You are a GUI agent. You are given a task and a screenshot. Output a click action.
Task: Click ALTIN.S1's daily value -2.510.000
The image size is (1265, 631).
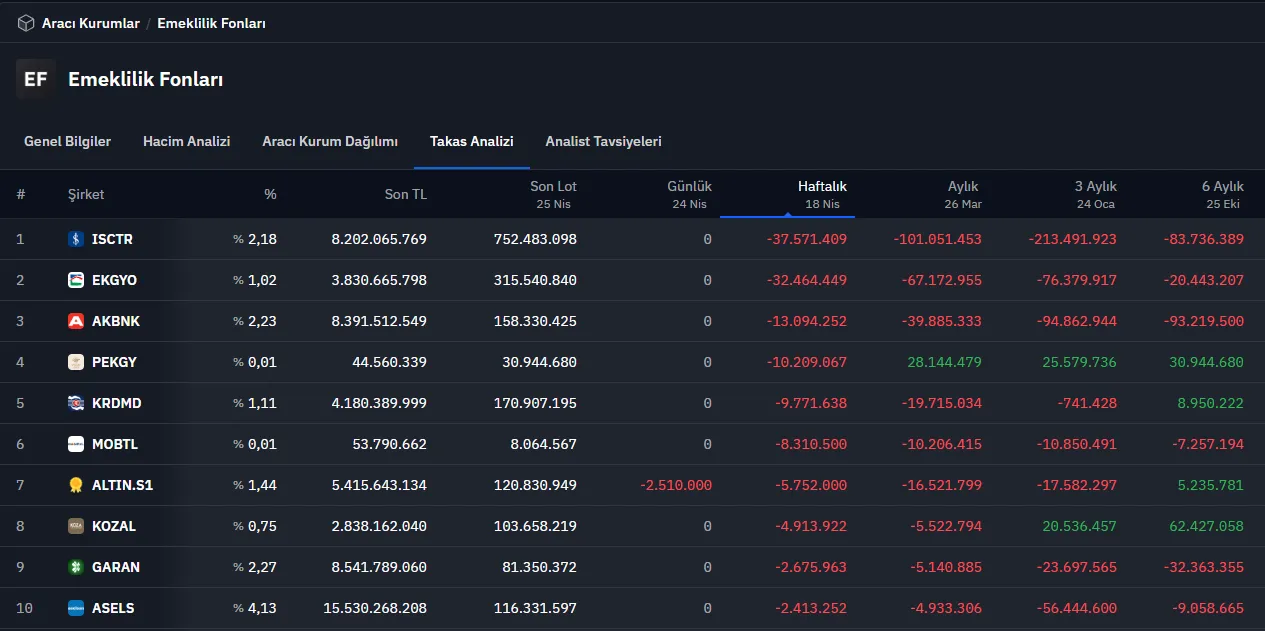(676, 485)
